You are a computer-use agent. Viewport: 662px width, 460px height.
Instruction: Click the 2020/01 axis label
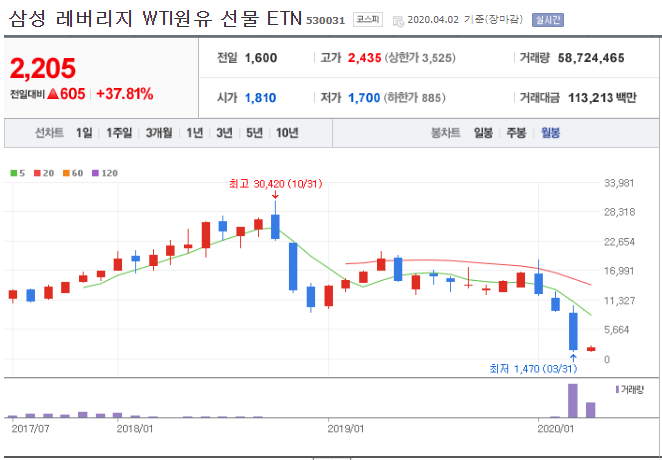tap(556, 429)
